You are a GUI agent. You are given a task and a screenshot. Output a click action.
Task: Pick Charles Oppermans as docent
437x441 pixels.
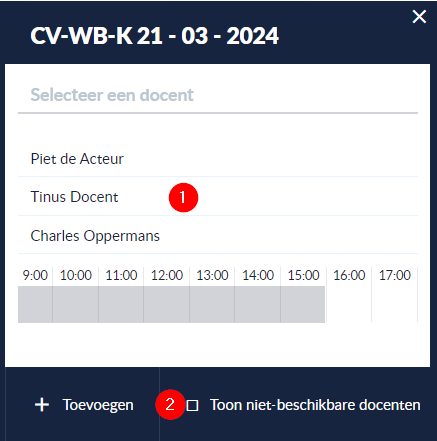pos(218,235)
